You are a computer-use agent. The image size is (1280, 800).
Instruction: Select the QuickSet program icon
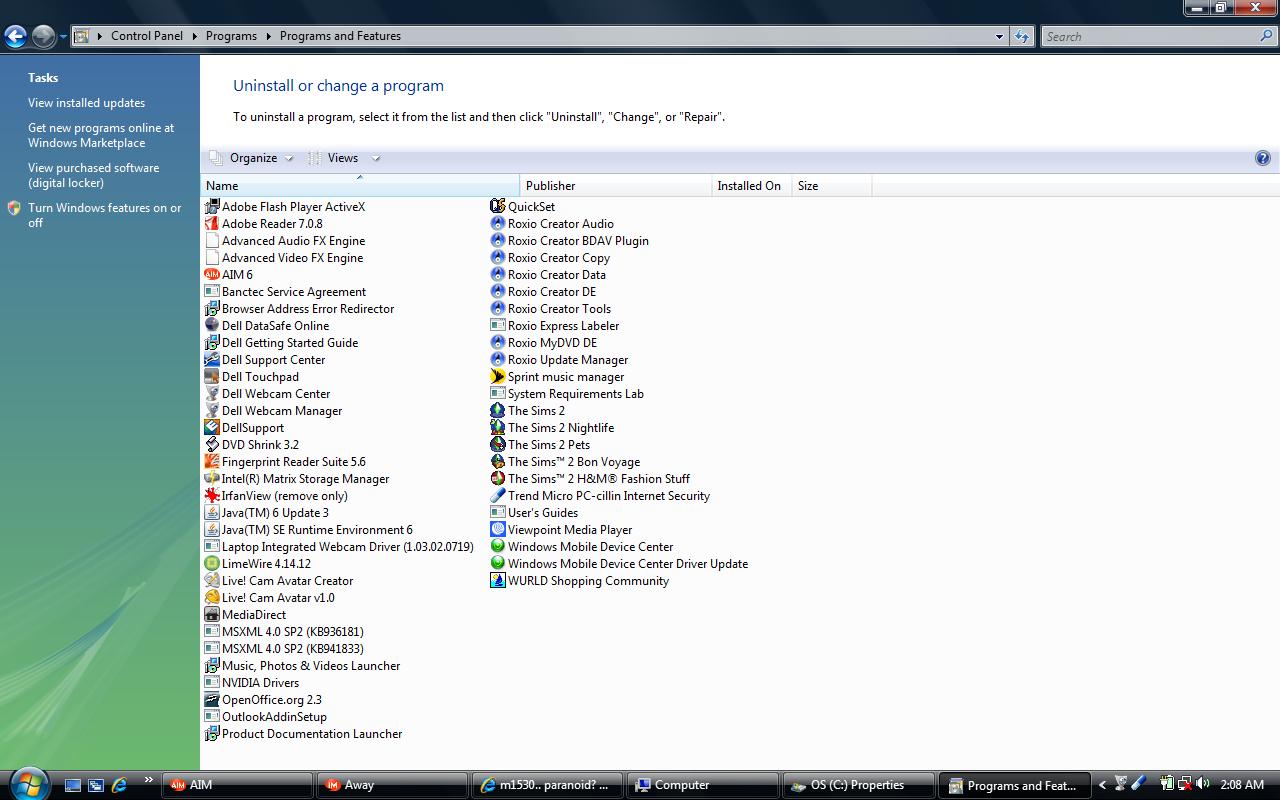tap(498, 207)
